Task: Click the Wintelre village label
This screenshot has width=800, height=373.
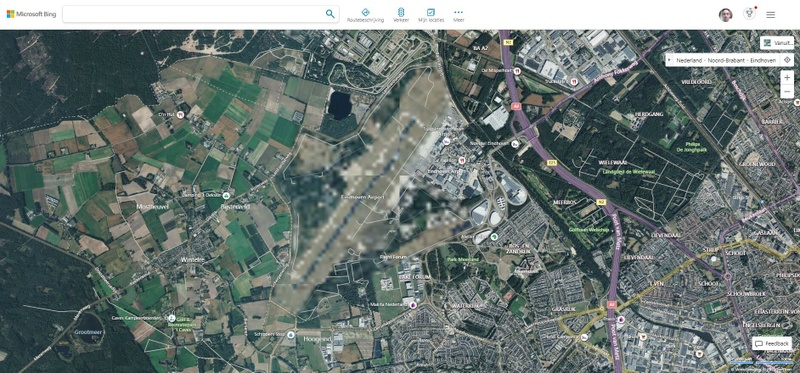Action: (x=192, y=260)
